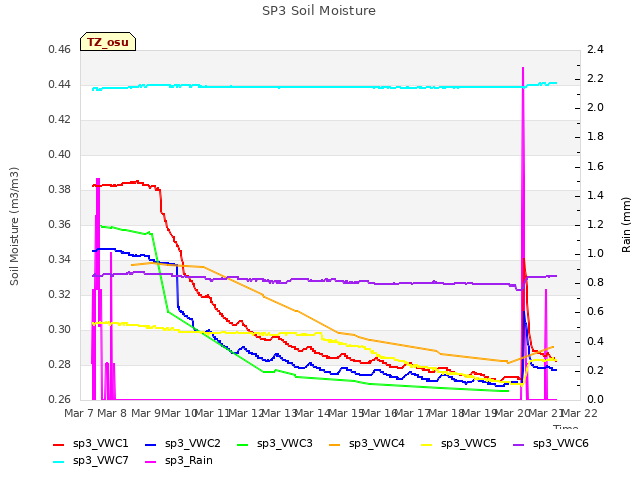Image resolution: width=640 pixels, height=480 pixels.
Task: Click the 0.40 soil moisture tick label
Action: pos(60,154)
